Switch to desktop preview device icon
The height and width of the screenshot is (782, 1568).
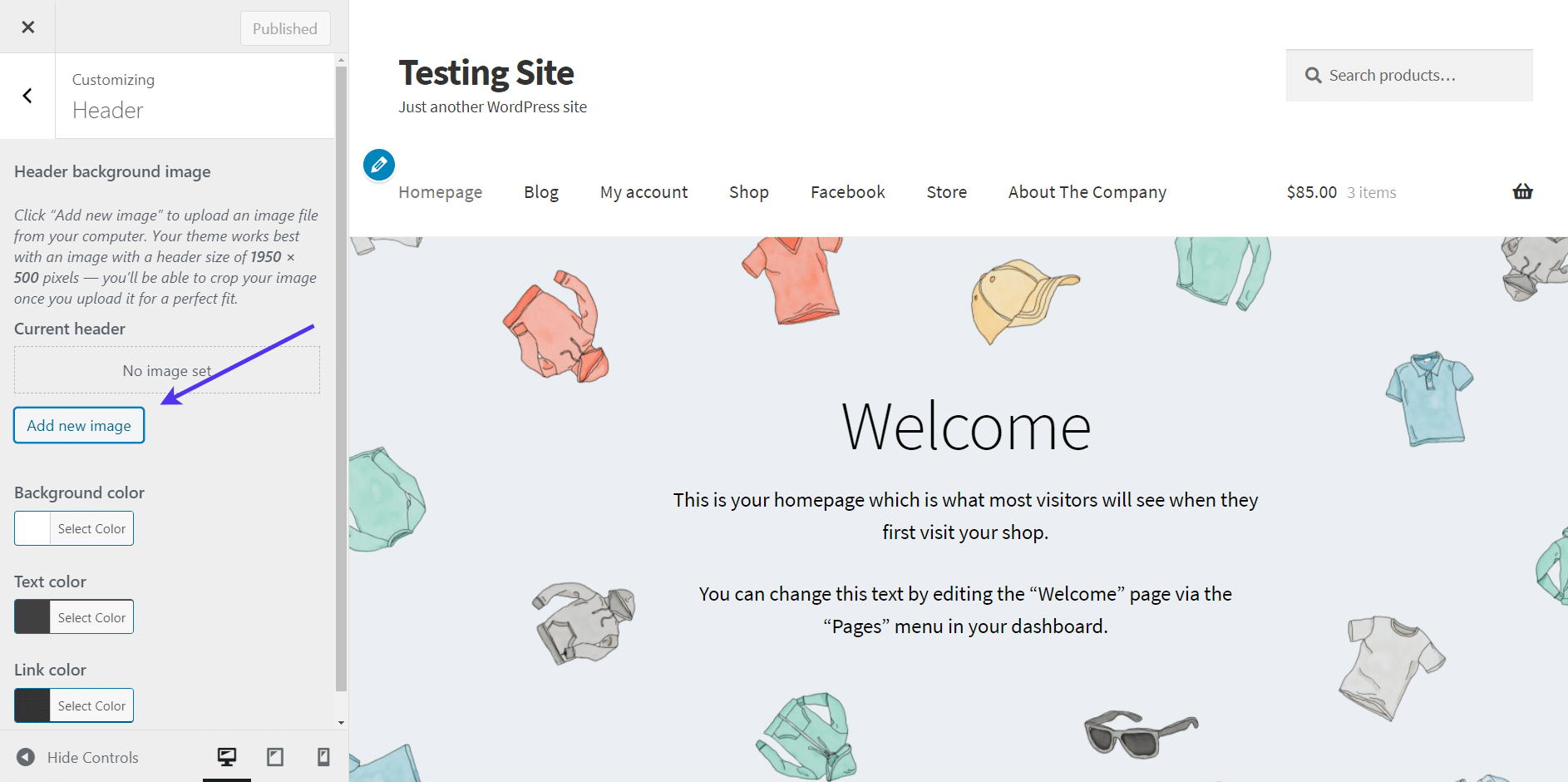click(x=226, y=756)
